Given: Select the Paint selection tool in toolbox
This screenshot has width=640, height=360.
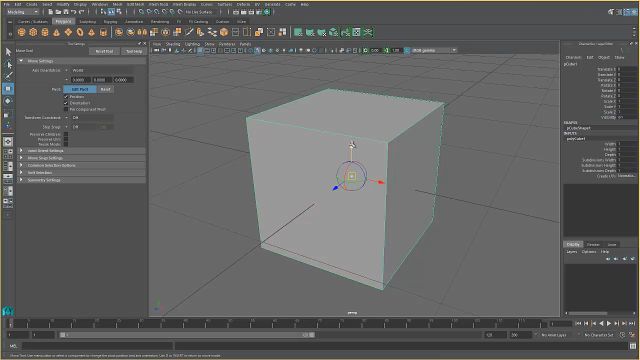Looking at the screenshot, I should click(8, 76).
